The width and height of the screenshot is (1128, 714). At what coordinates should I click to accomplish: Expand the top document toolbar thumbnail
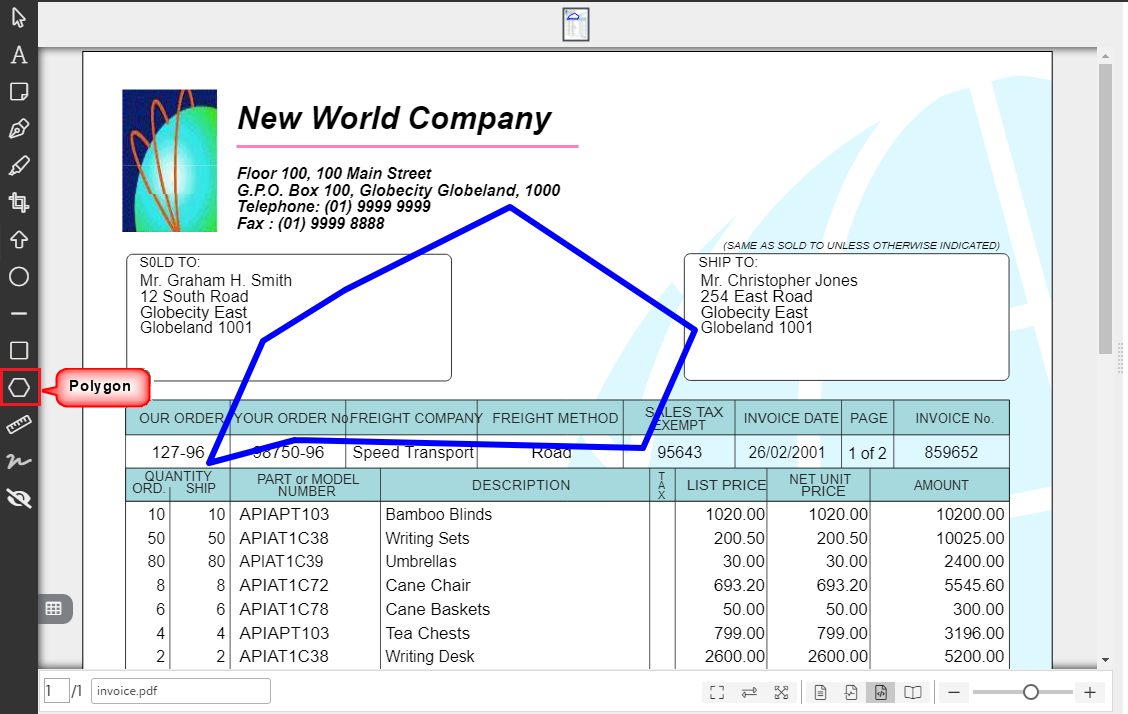pyautogui.click(x=575, y=24)
